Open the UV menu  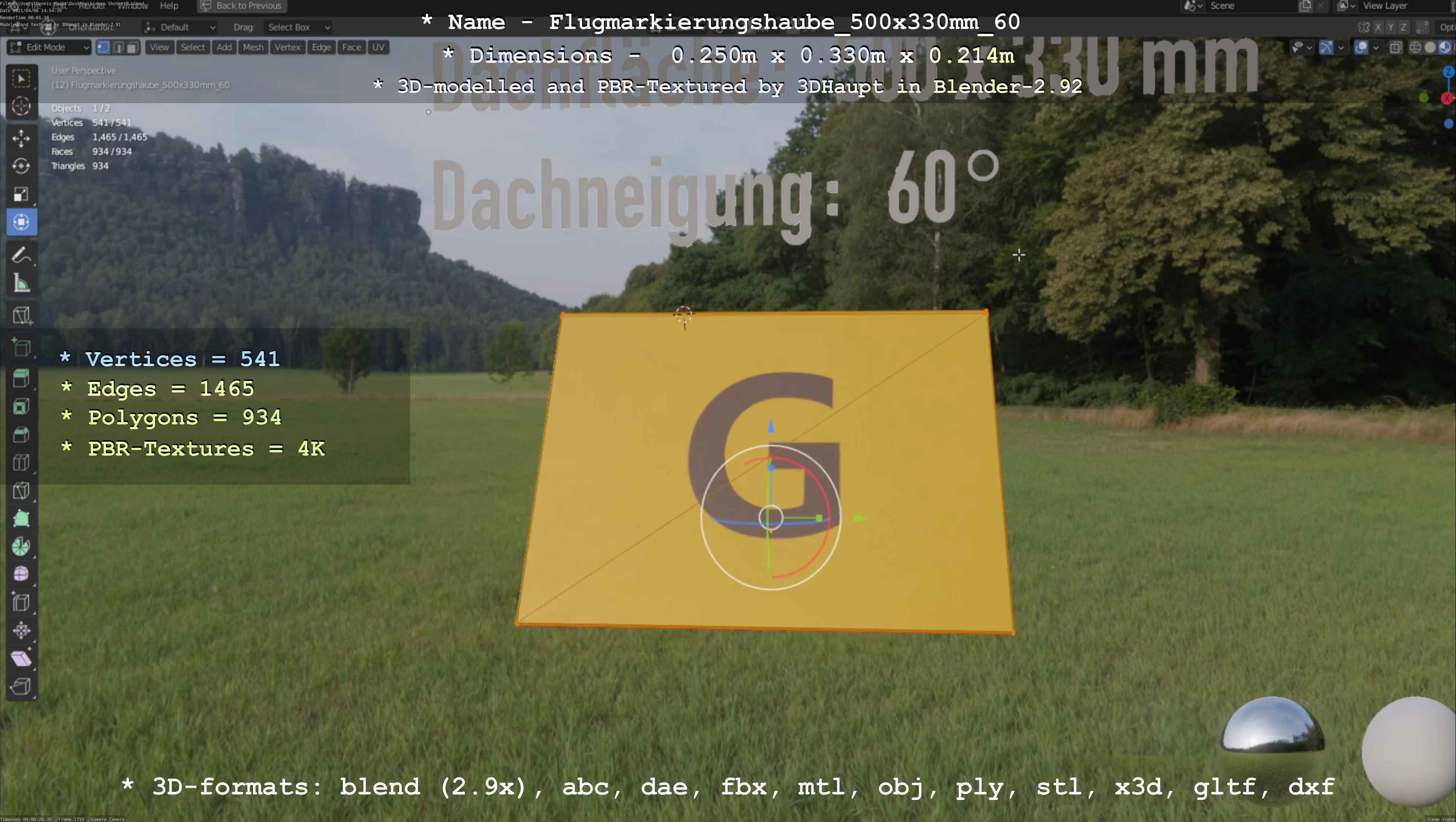tap(378, 47)
